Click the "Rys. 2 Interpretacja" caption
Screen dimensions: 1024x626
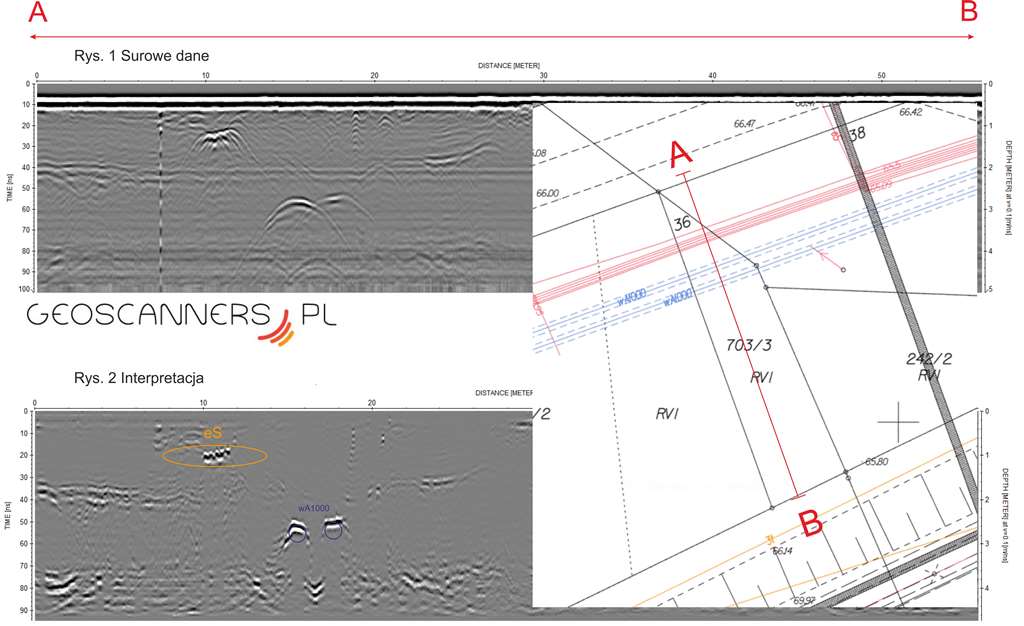(x=139, y=378)
